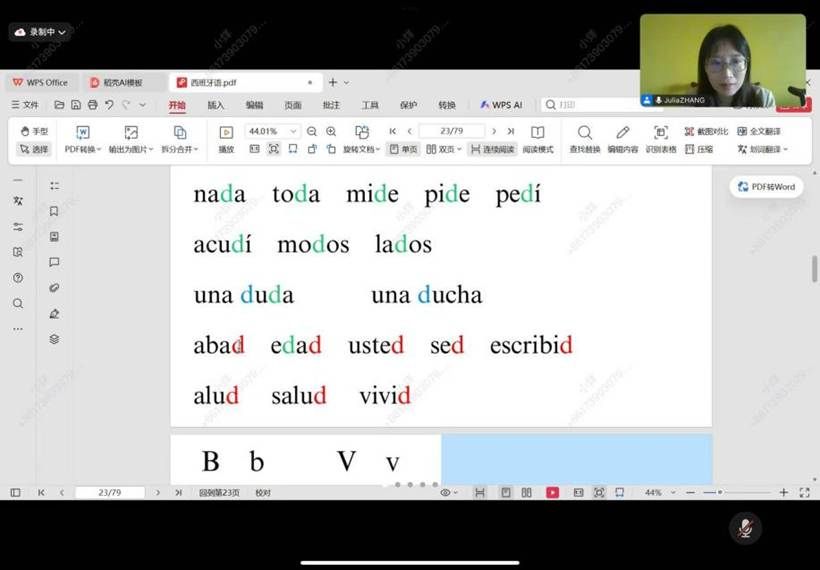Open the comments speech bubble sidebar icon
The height and width of the screenshot is (570, 820).
[54, 262]
